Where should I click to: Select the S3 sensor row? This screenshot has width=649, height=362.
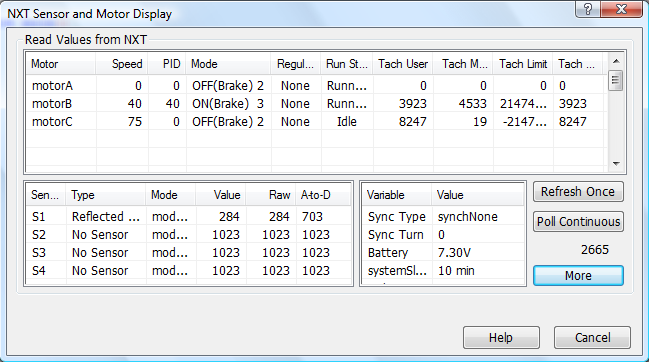pos(189,252)
